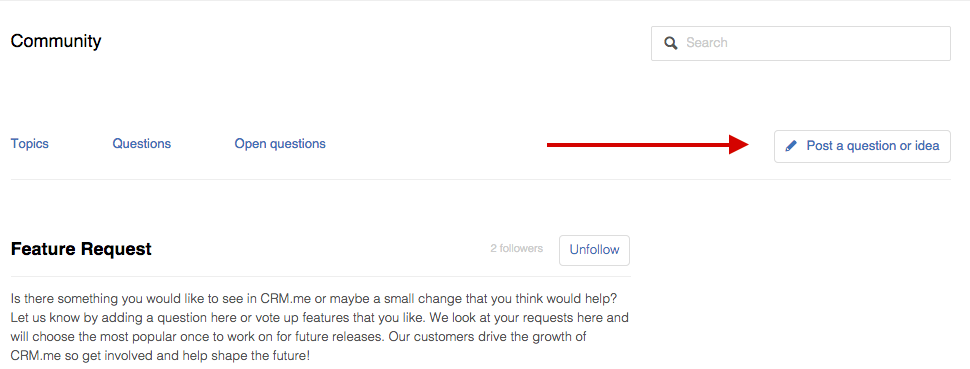Post a question or idea
970x369 pixels.
862,146
